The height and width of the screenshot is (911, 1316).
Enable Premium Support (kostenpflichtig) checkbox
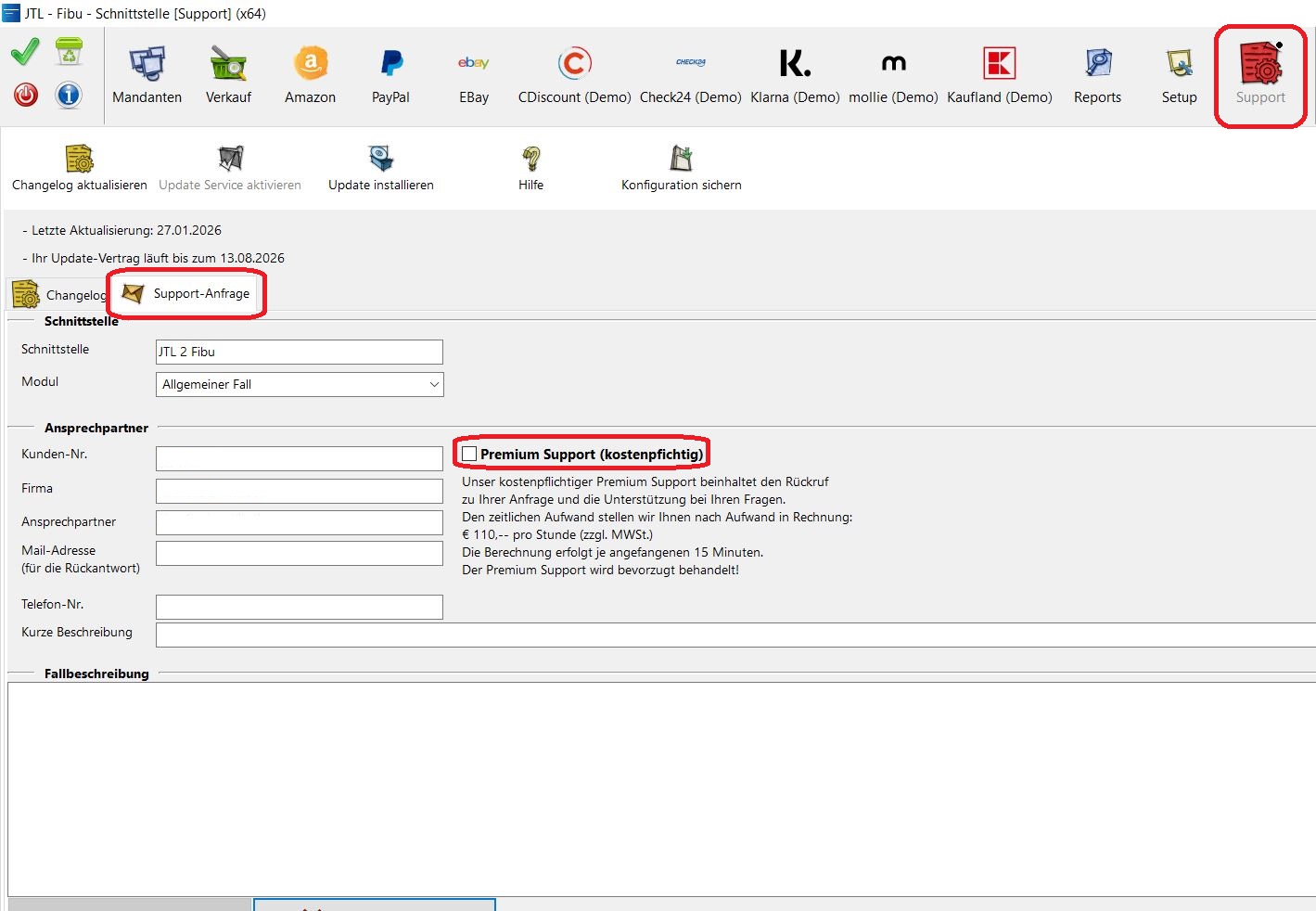coord(470,454)
